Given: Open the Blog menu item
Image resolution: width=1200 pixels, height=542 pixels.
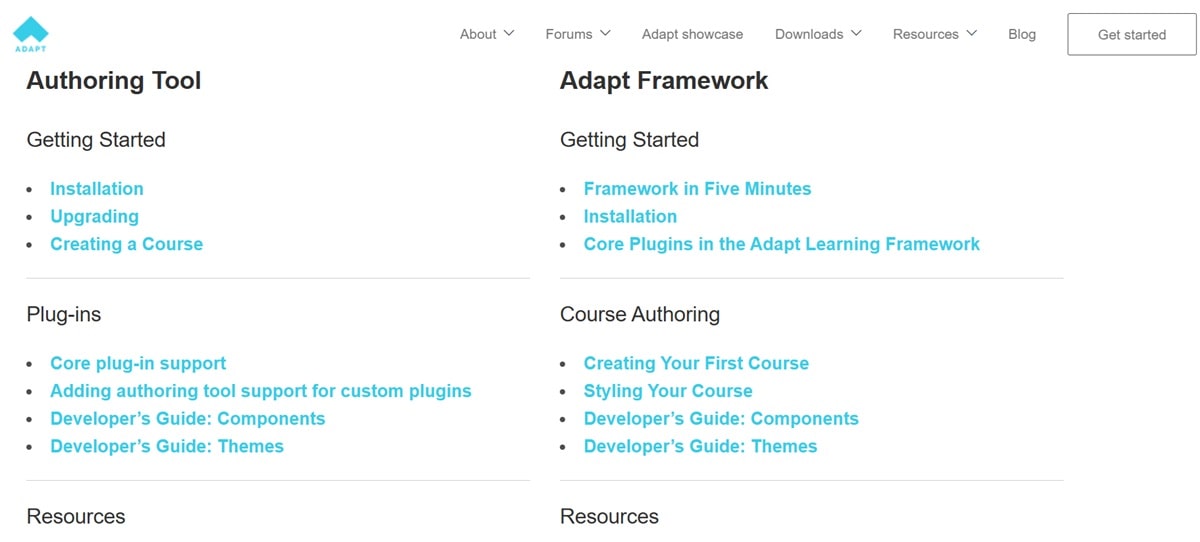Looking at the screenshot, I should tap(1022, 34).
